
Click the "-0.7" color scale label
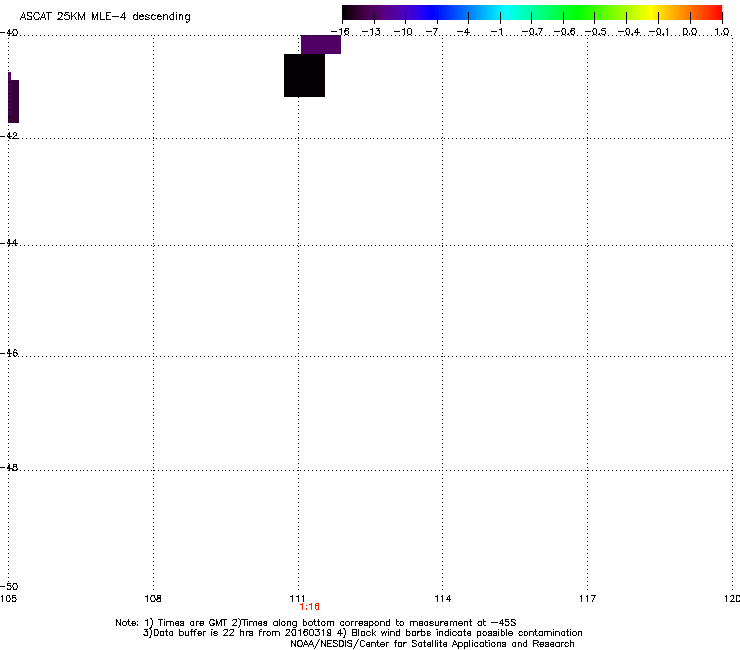[532, 32]
